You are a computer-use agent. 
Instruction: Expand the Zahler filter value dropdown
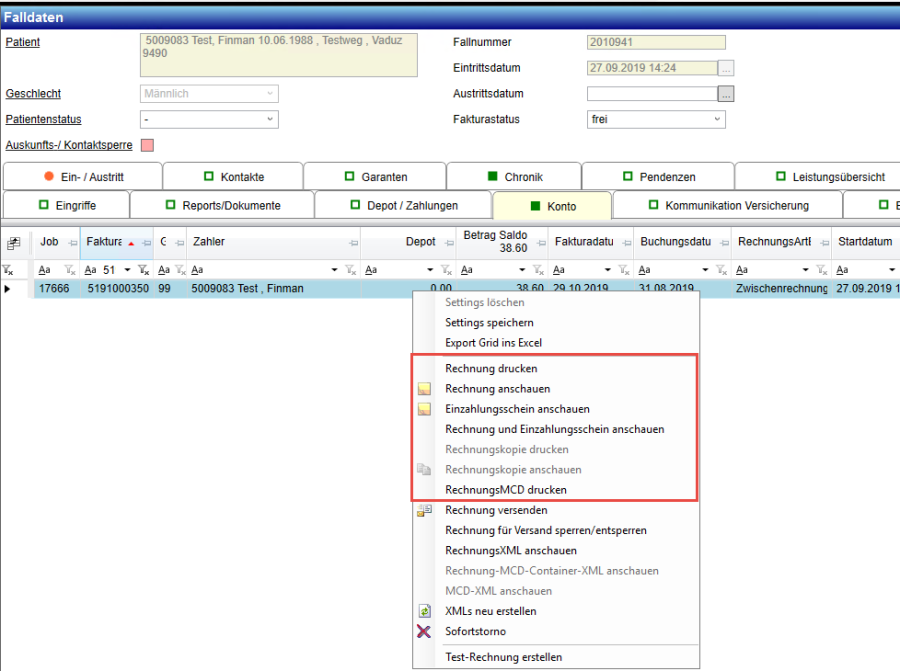click(x=335, y=270)
